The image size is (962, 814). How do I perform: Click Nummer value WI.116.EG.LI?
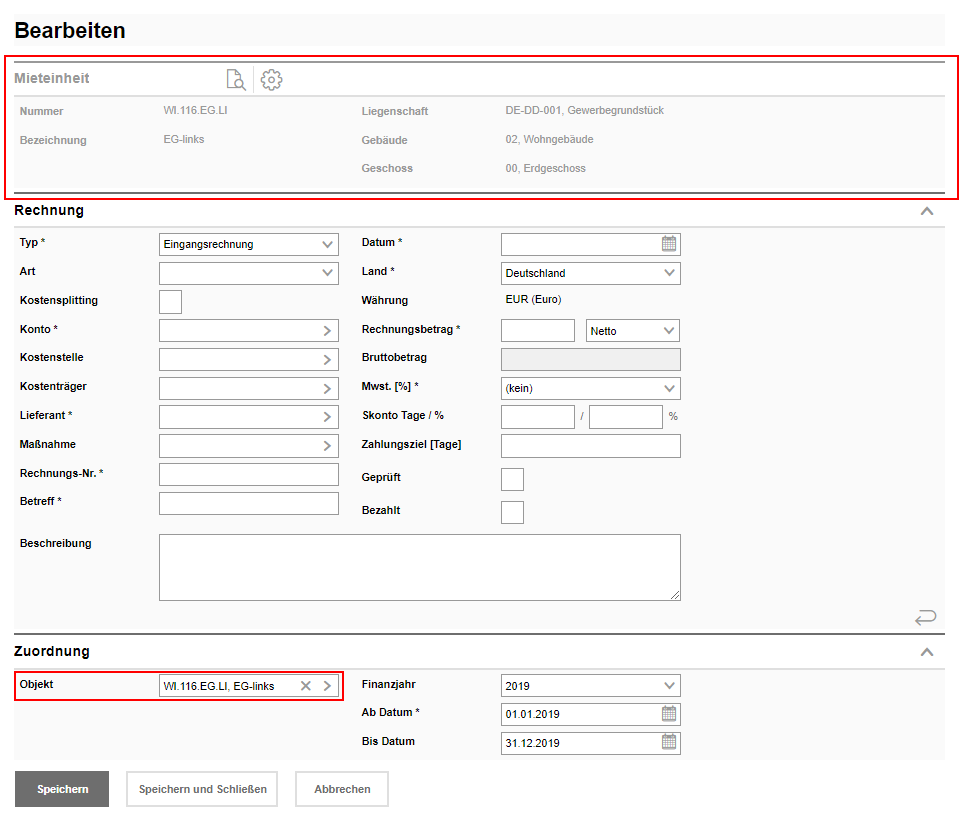pos(195,110)
